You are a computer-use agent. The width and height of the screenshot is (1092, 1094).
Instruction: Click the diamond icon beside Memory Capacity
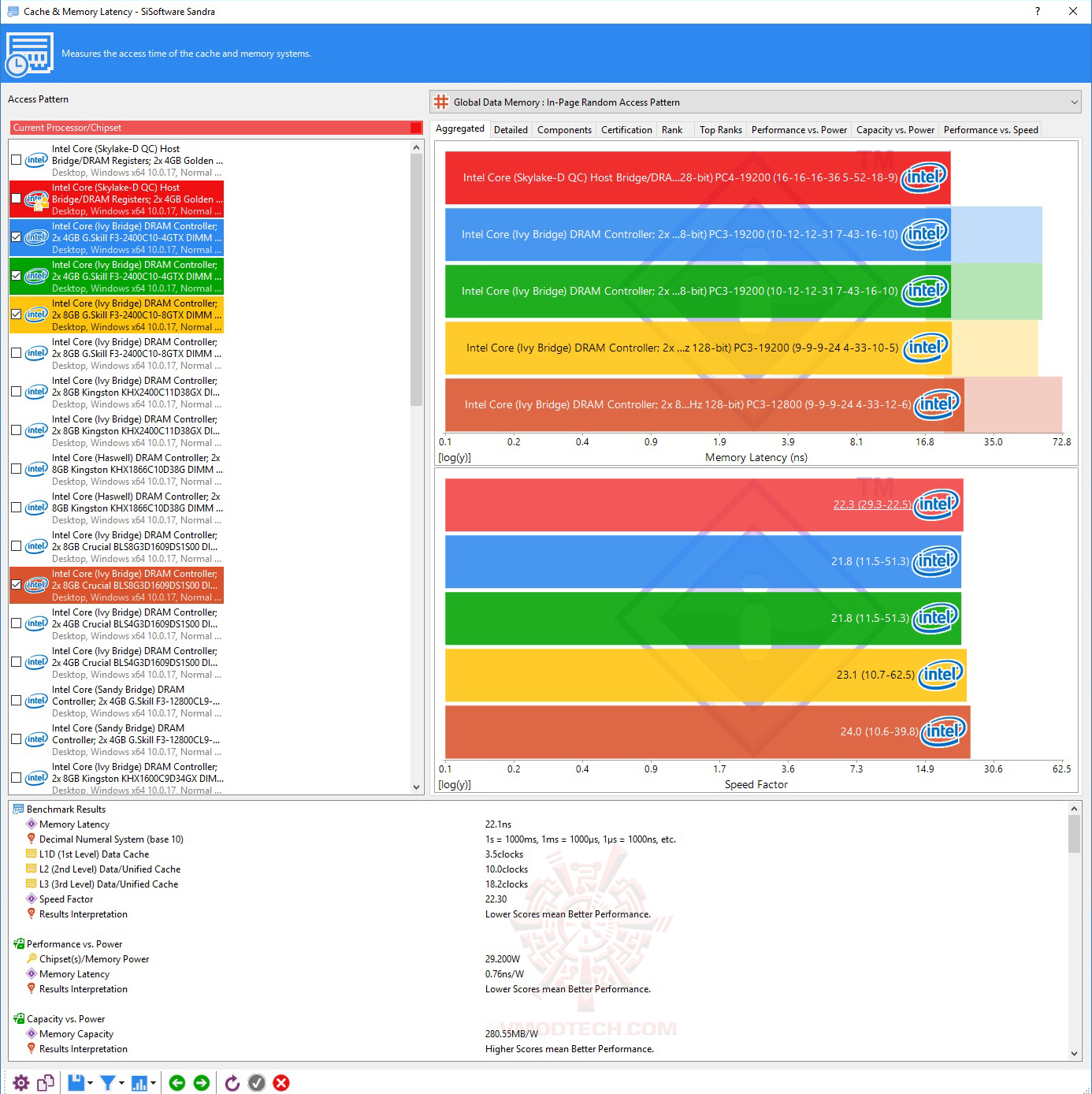pyautogui.click(x=32, y=1034)
